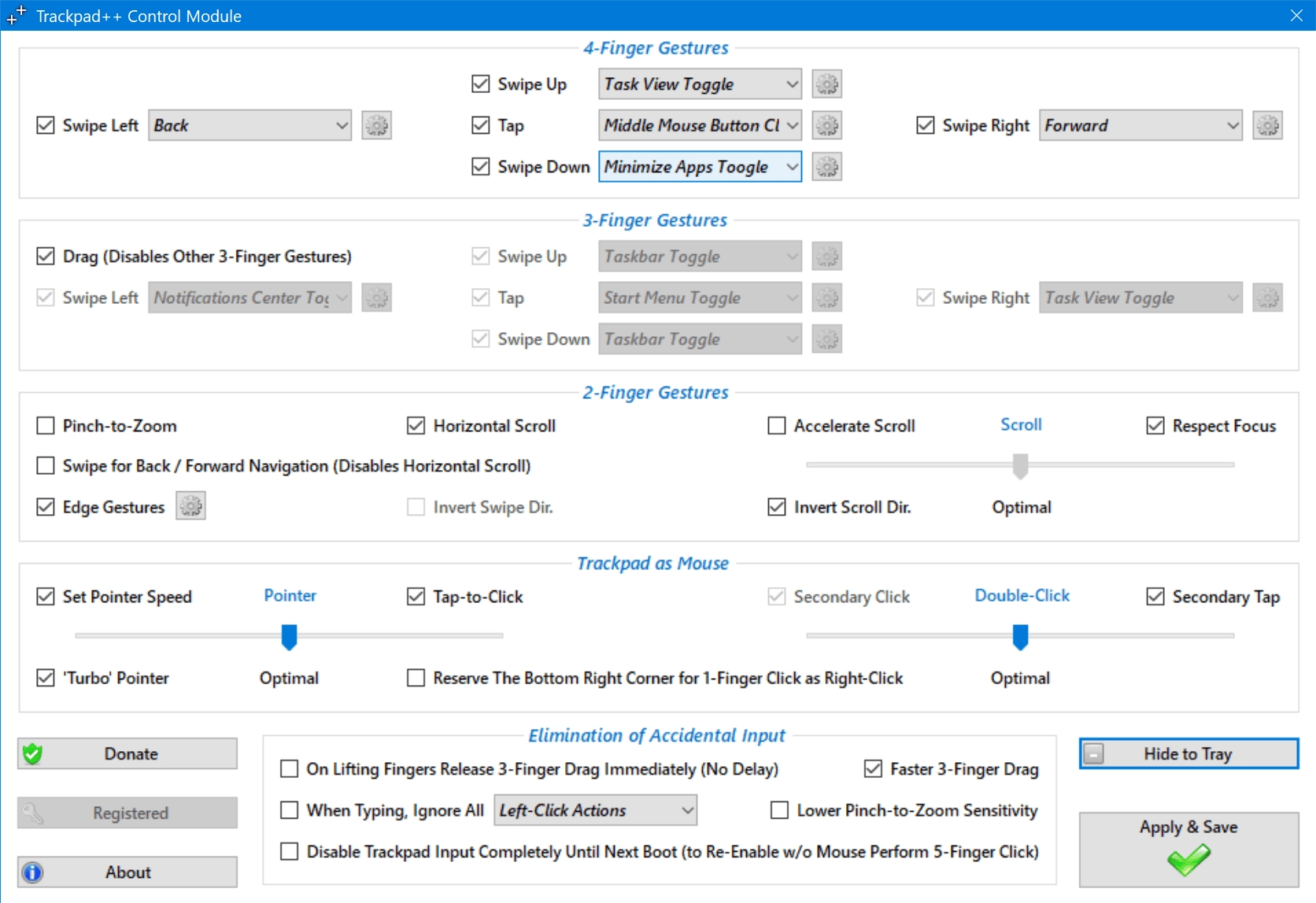Toggle Respect Focus checkbox

(x=1155, y=426)
